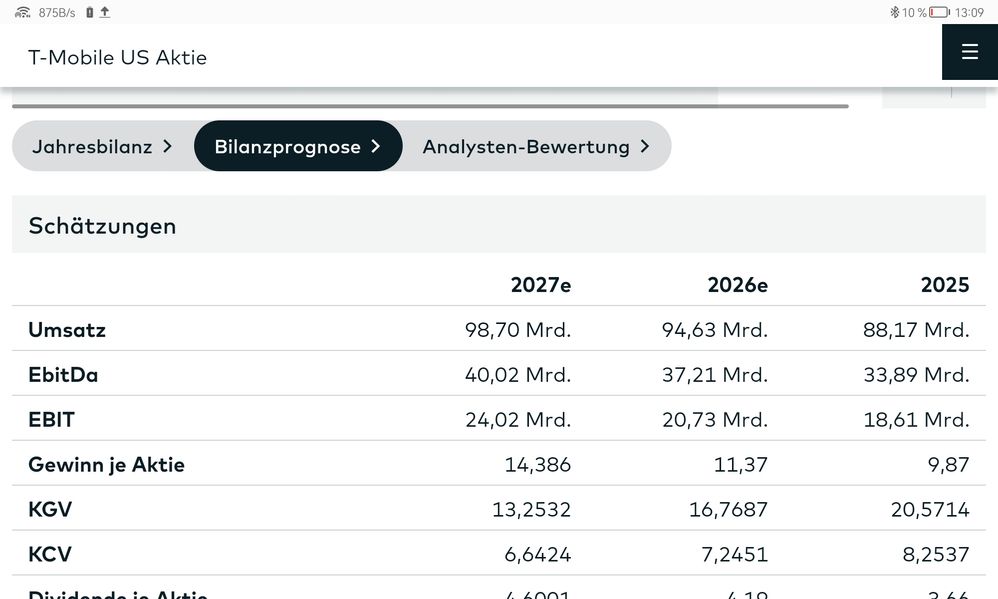
Task: Select the Bilanzprognose tab
Action: (x=298, y=146)
